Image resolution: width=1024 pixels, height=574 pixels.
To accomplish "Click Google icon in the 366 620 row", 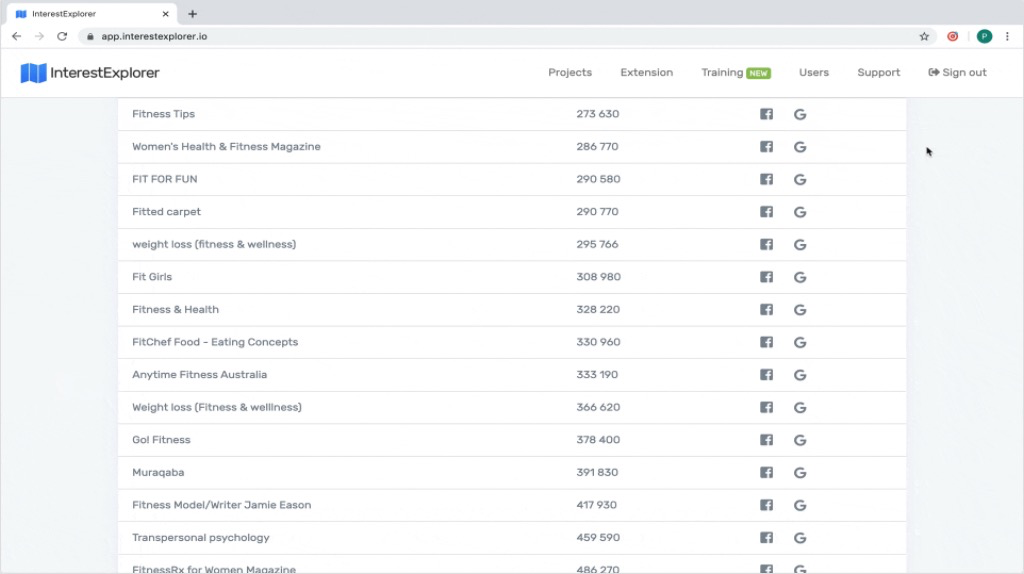I will (800, 408).
